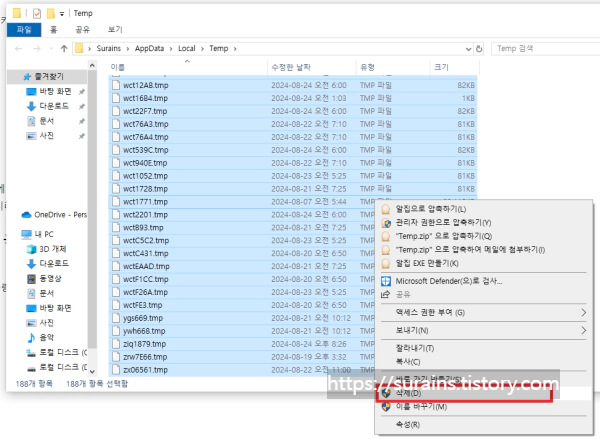Image resolution: width=600 pixels, height=439 pixels.
Task: Open OneDrive - Personal in sidebar
Action: pyautogui.click(x=54, y=215)
